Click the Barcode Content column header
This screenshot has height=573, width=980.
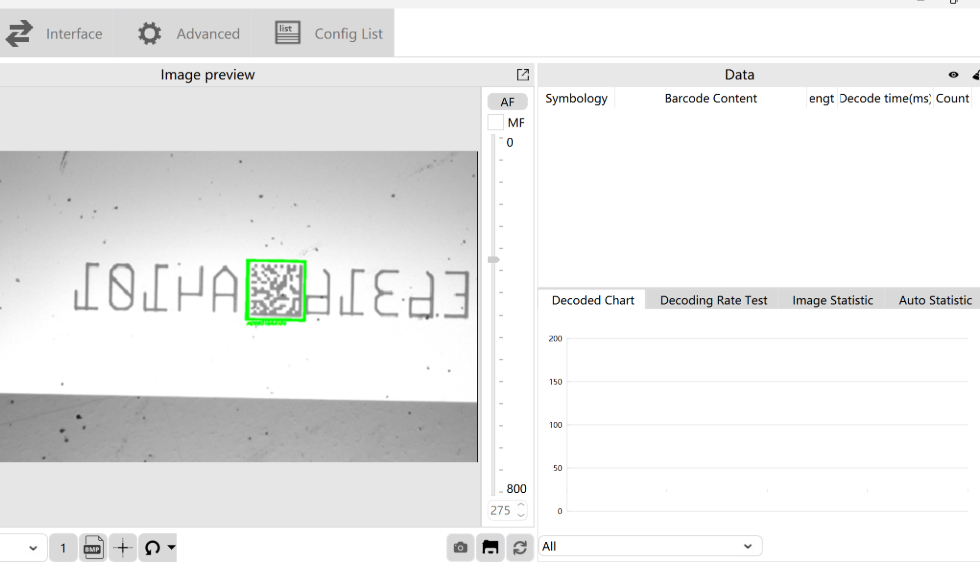(711, 98)
